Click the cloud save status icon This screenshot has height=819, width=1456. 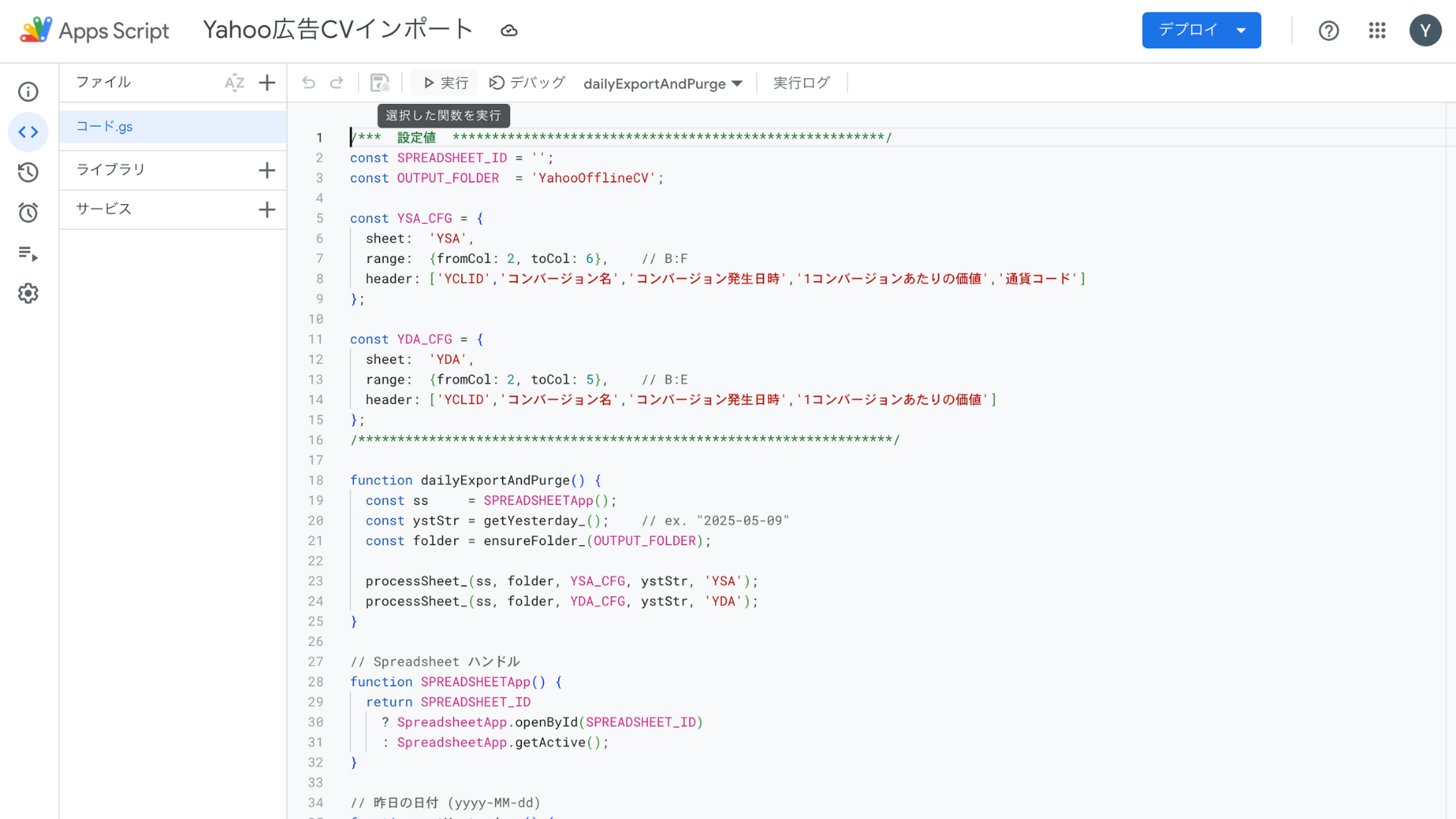coord(509,30)
